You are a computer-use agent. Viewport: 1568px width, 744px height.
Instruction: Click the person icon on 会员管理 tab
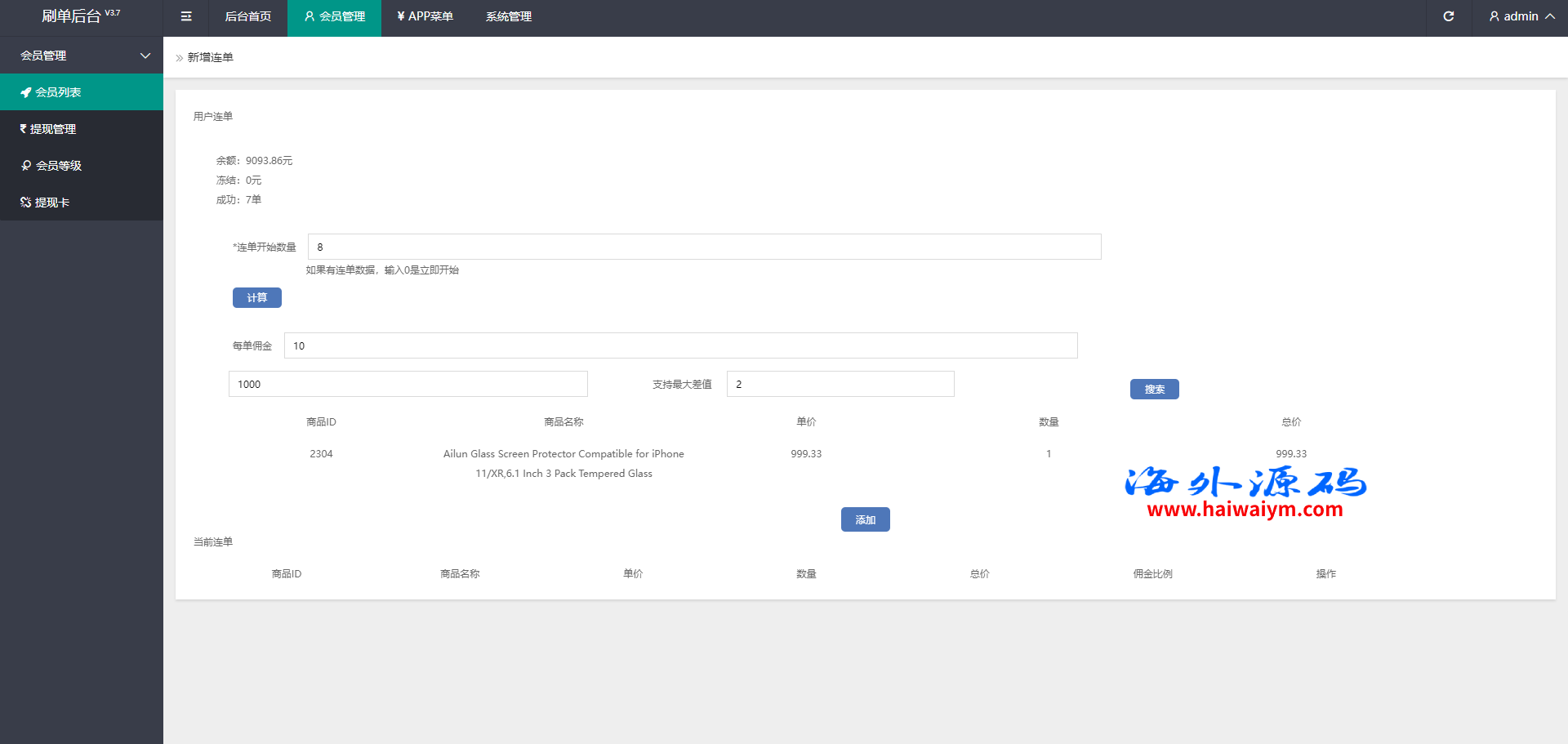(x=310, y=16)
